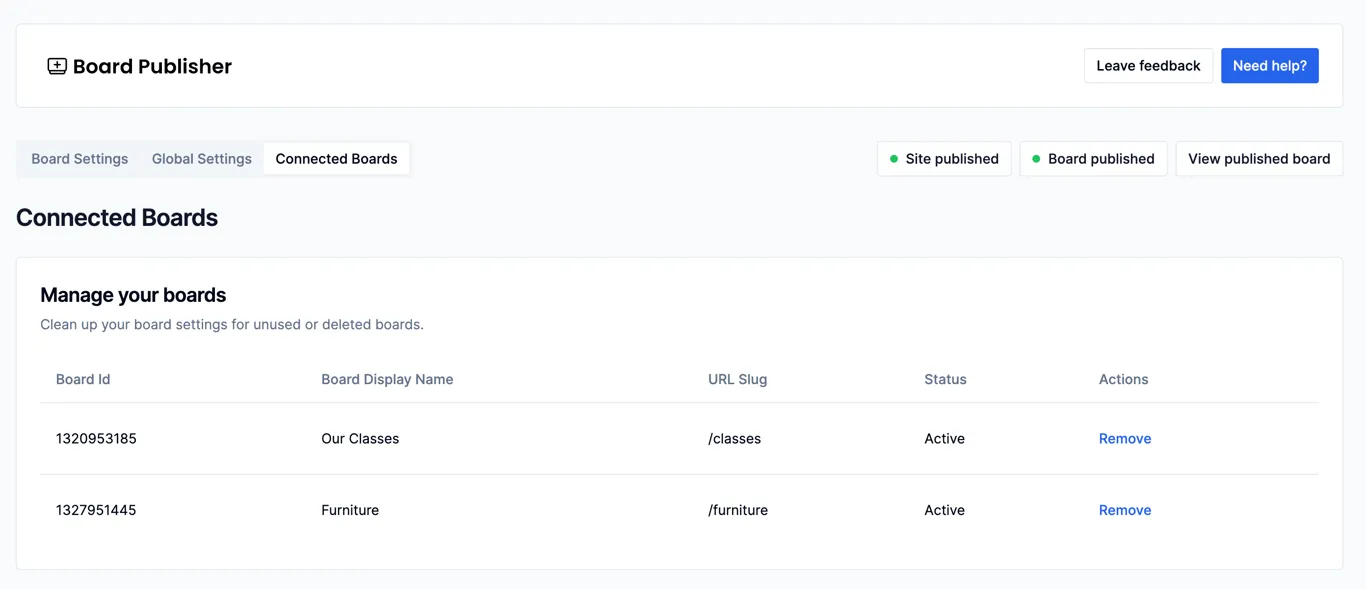
Task: Go to the Global Settings tab
Action: coord(202,159)
